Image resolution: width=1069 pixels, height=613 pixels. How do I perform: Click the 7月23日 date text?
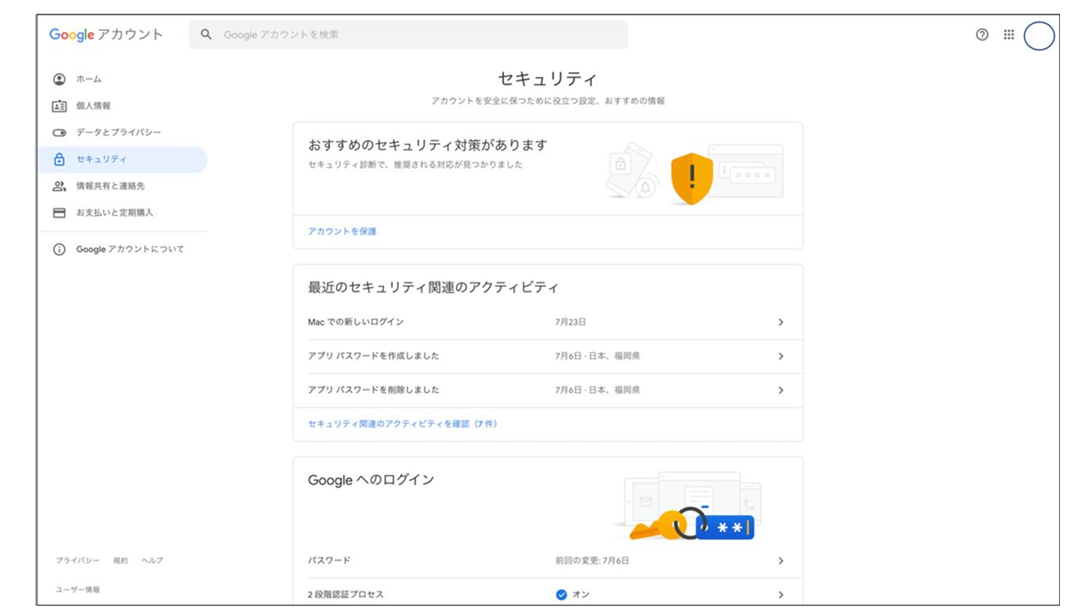571,322
